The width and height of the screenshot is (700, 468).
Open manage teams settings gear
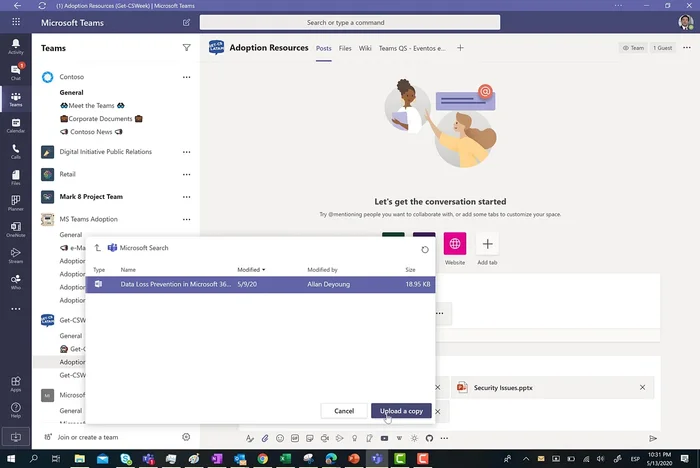[x=186, y=437]
